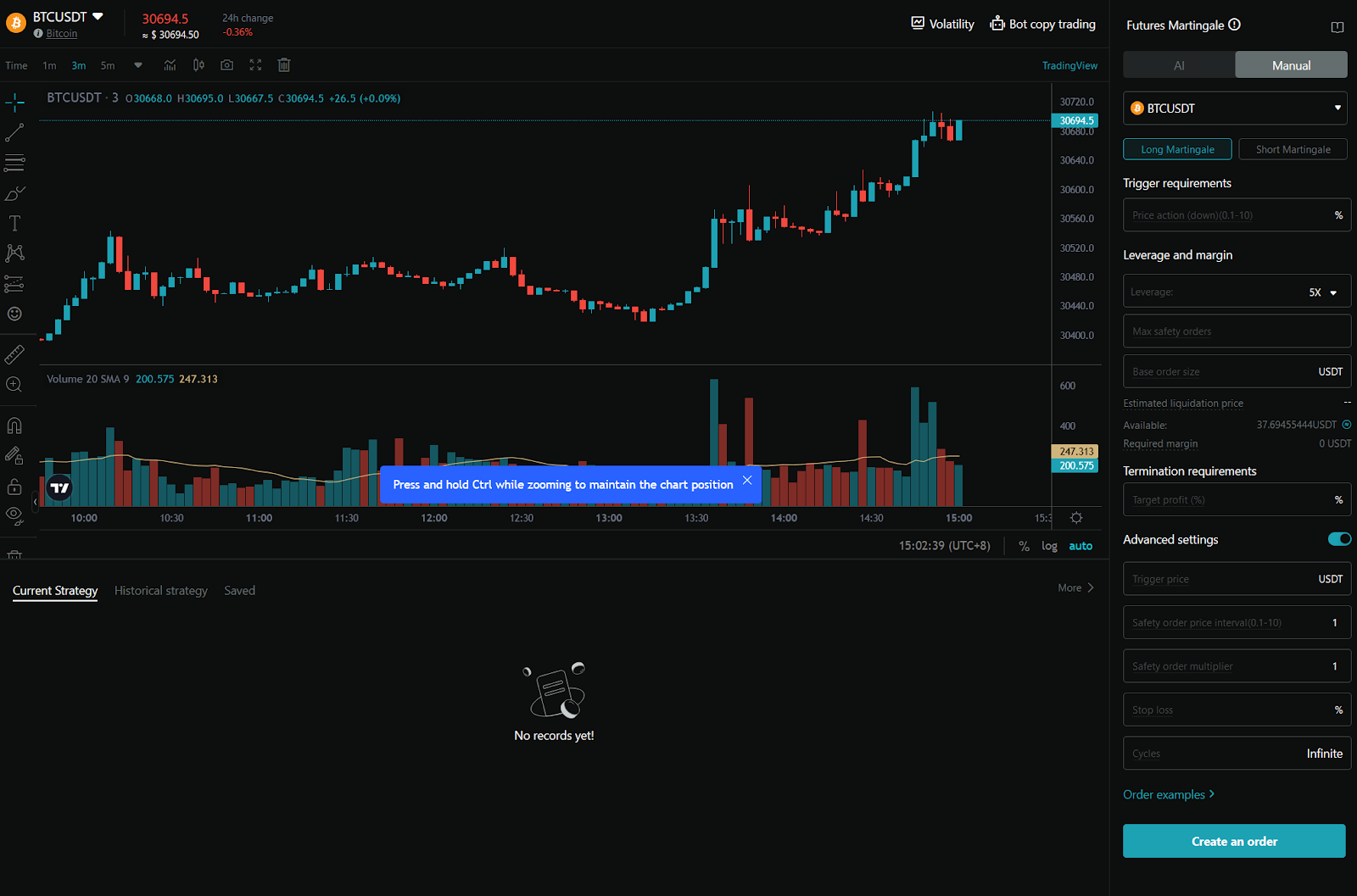1357x896 pixels.
Task: Refresh the available USDT balance
Action: [x=1347, y=425]
